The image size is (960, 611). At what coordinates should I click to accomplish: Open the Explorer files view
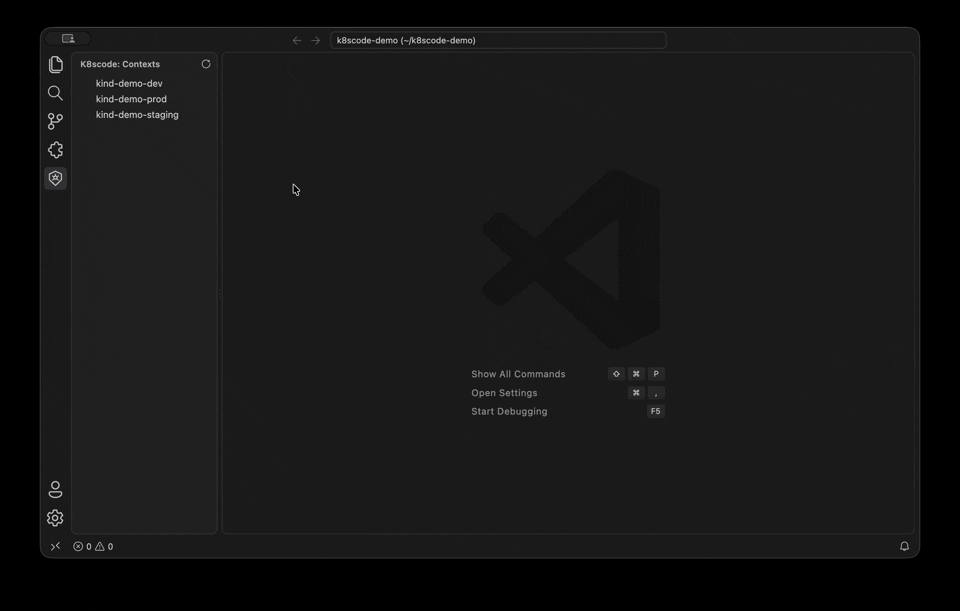point(56,64)
